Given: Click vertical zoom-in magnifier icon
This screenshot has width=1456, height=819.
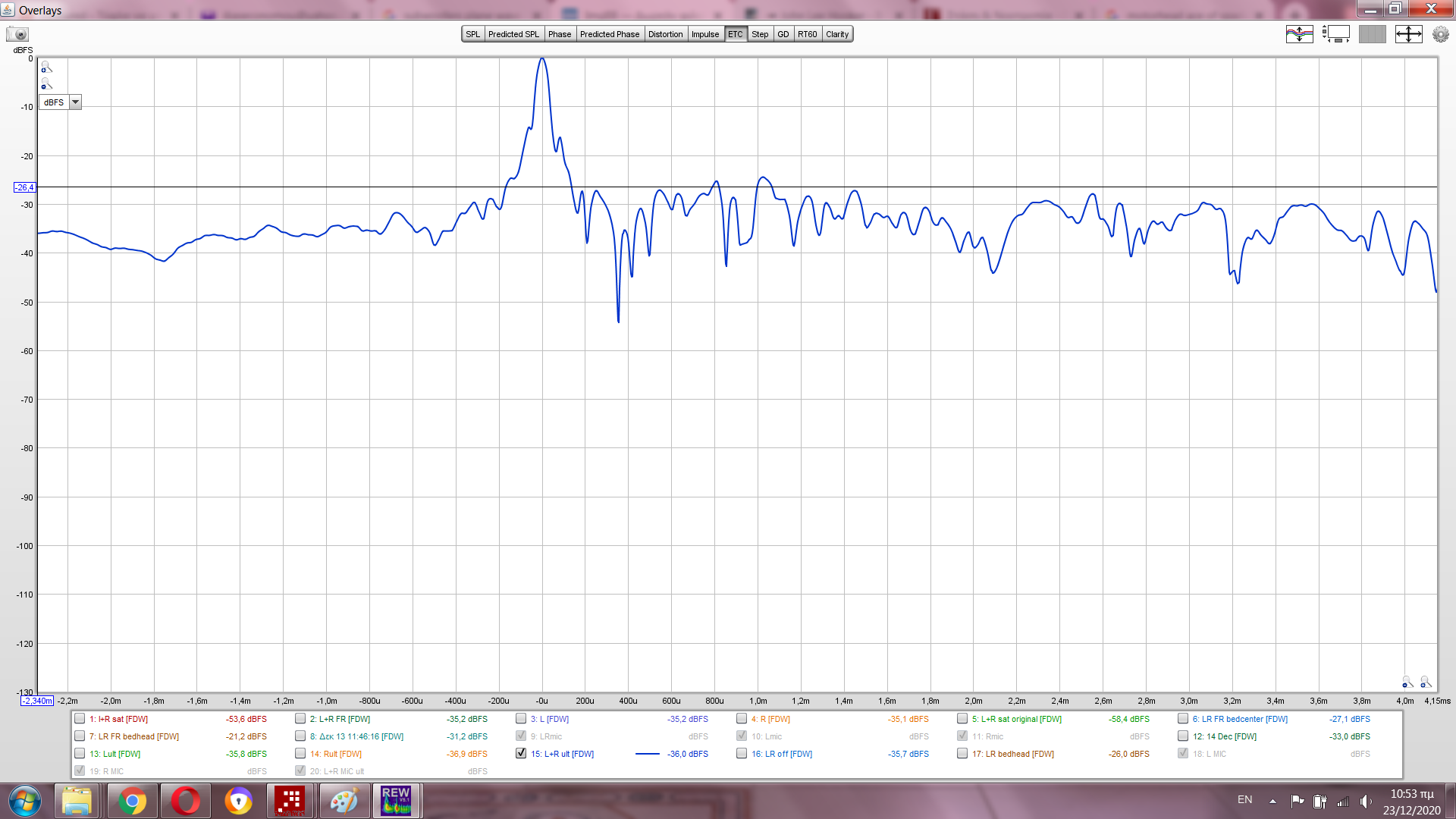Looking at the screenshot, I should (46, 67).
